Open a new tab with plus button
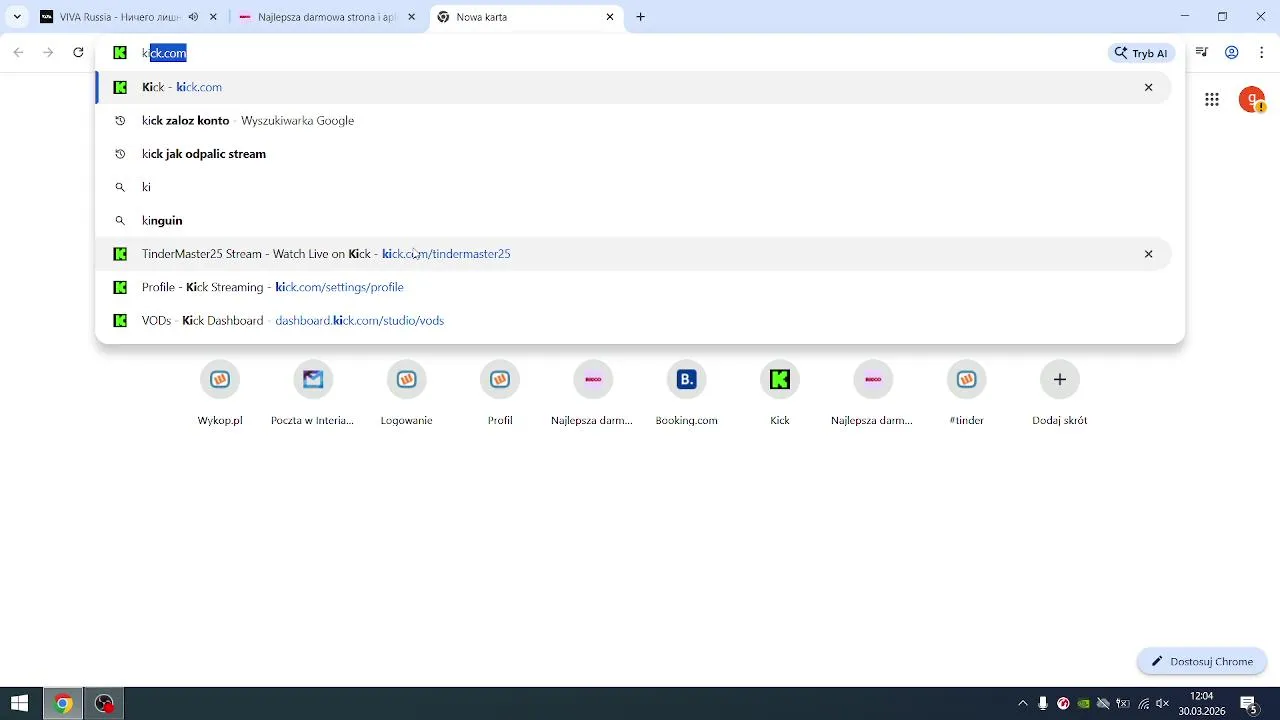1280x720 pixels. coord(641,17)
